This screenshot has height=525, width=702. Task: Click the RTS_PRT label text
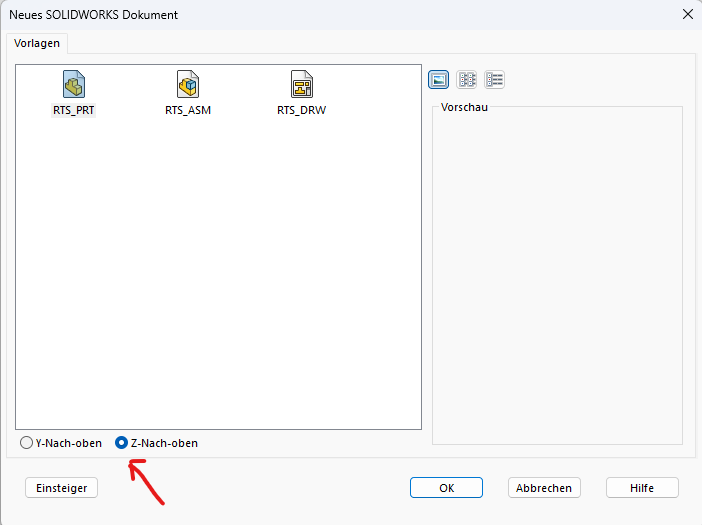coord(74,110)
